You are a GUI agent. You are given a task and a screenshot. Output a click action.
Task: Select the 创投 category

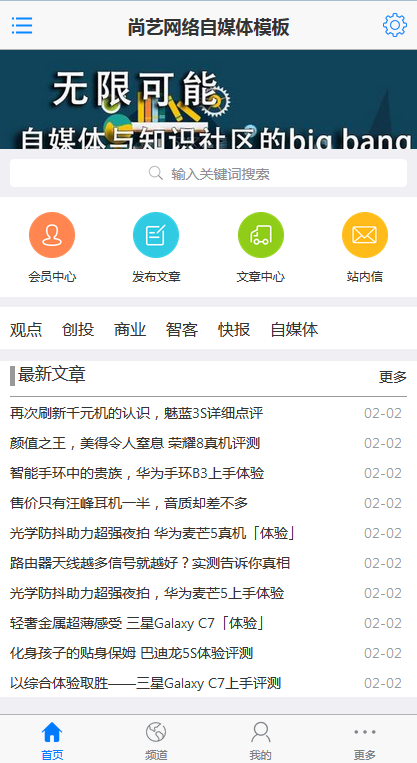(78, 329)
